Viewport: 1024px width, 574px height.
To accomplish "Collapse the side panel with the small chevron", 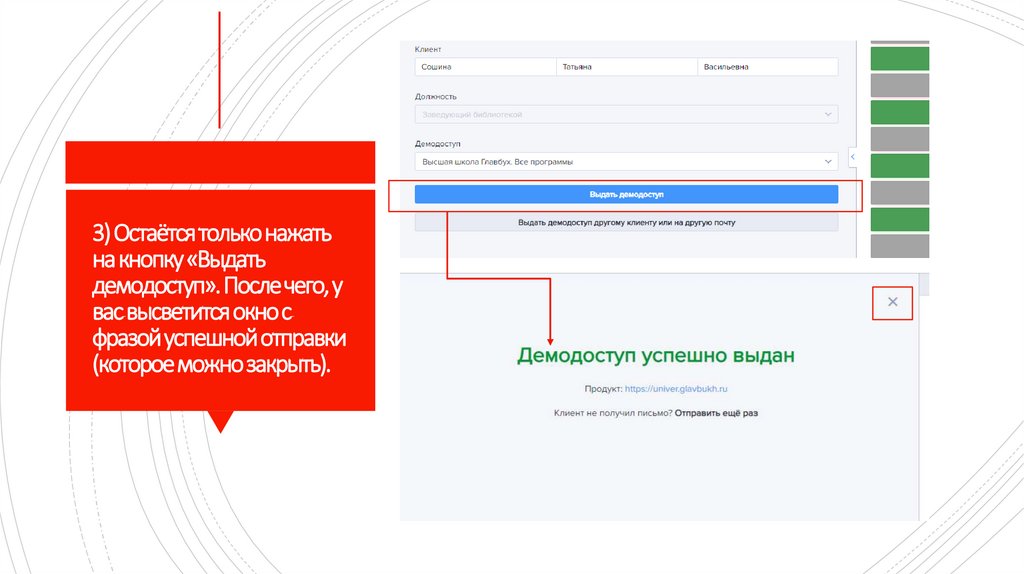I will [852, 157].
